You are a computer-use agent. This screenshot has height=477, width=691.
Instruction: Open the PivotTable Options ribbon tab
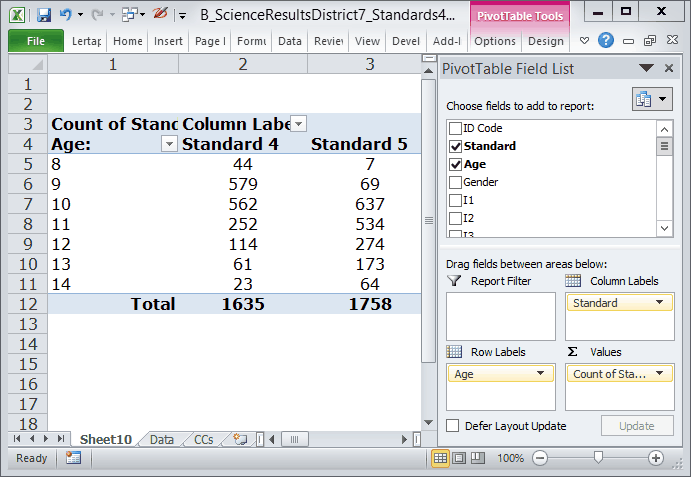click(495, 41)
